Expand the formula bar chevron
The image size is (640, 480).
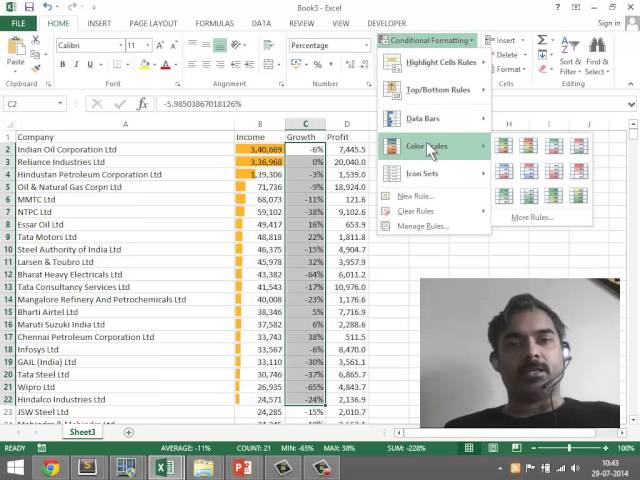coord(631,104)
